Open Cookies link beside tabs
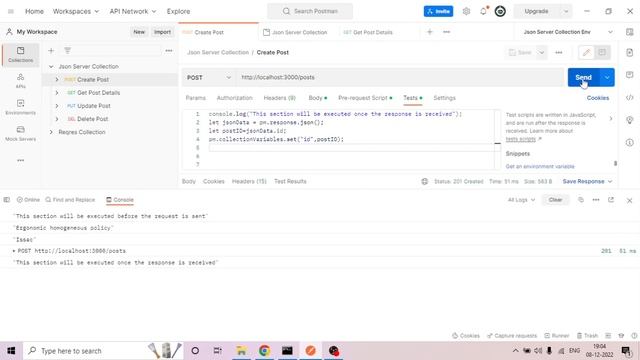Viewport: 640px width, 360px height. (598, 98)
